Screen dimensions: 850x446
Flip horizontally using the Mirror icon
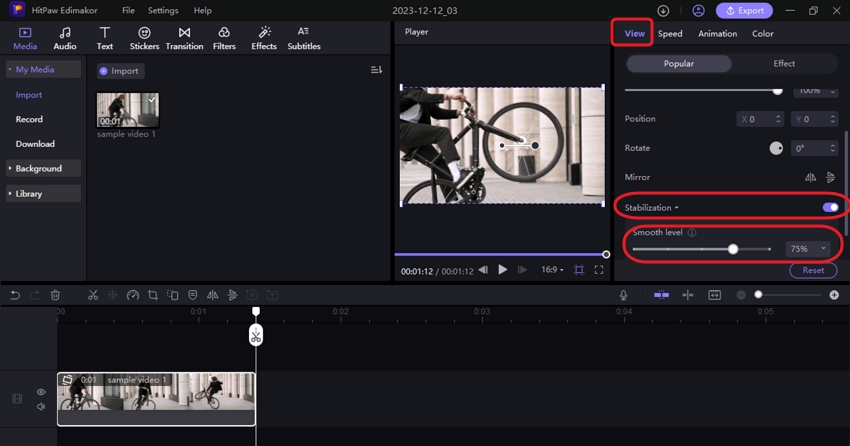811,177
